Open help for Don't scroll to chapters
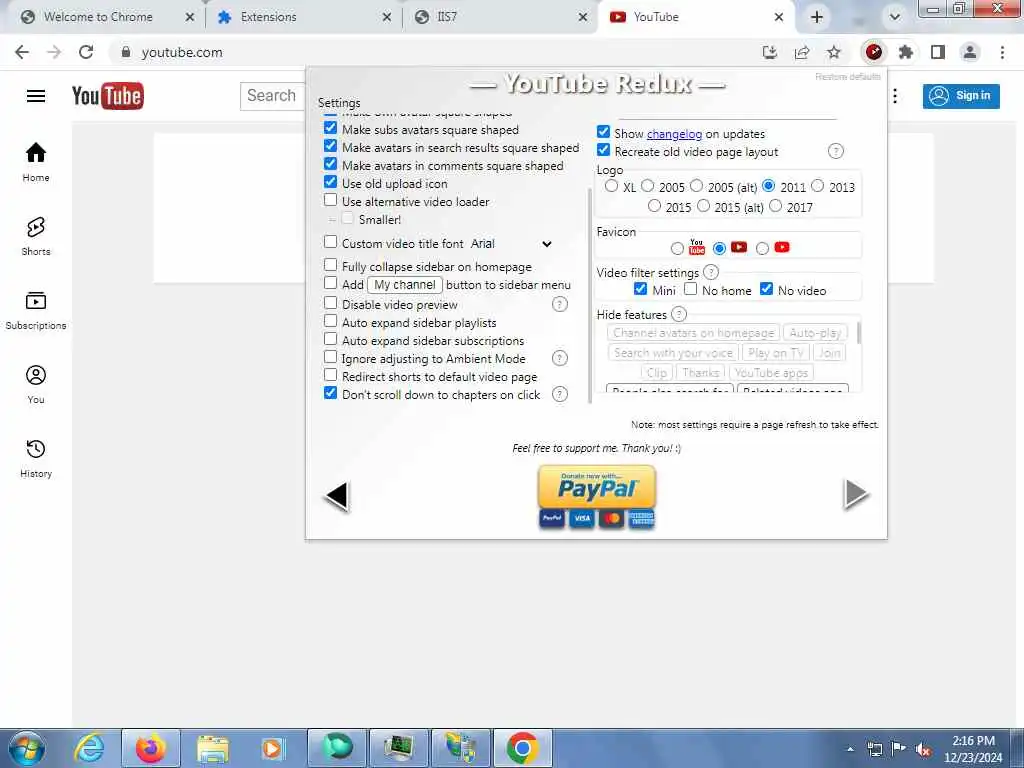1024x768 pixels. (x=560, y=394)
